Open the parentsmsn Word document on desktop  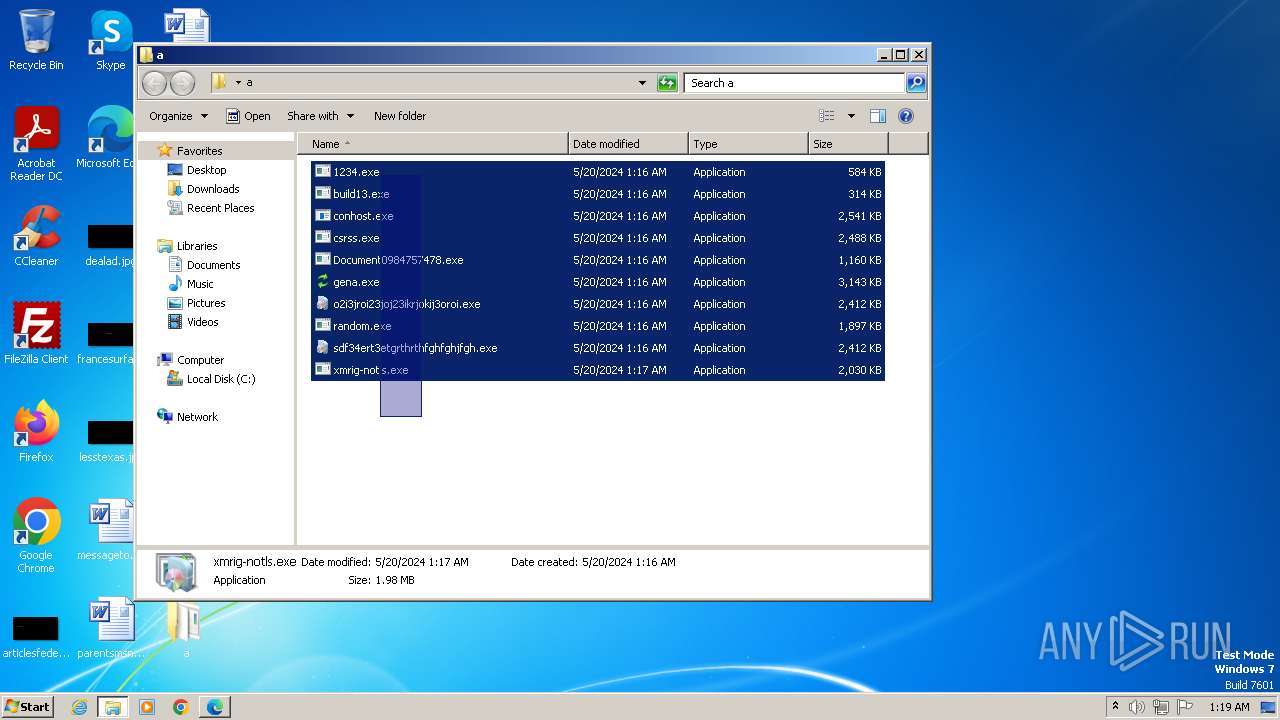click(x=110, y=628)
